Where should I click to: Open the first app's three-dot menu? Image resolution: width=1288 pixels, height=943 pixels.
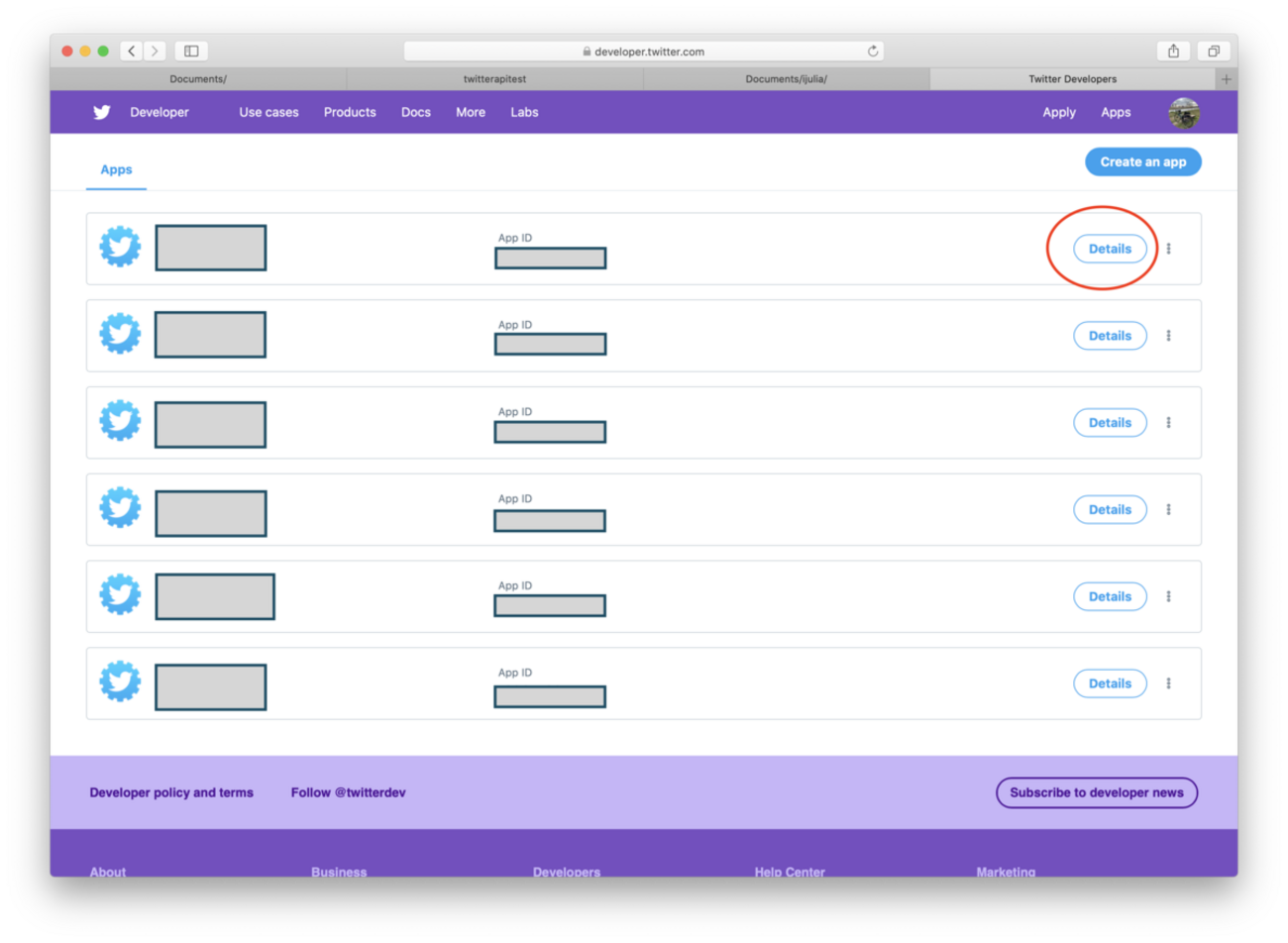click(x=1169, y=249)
